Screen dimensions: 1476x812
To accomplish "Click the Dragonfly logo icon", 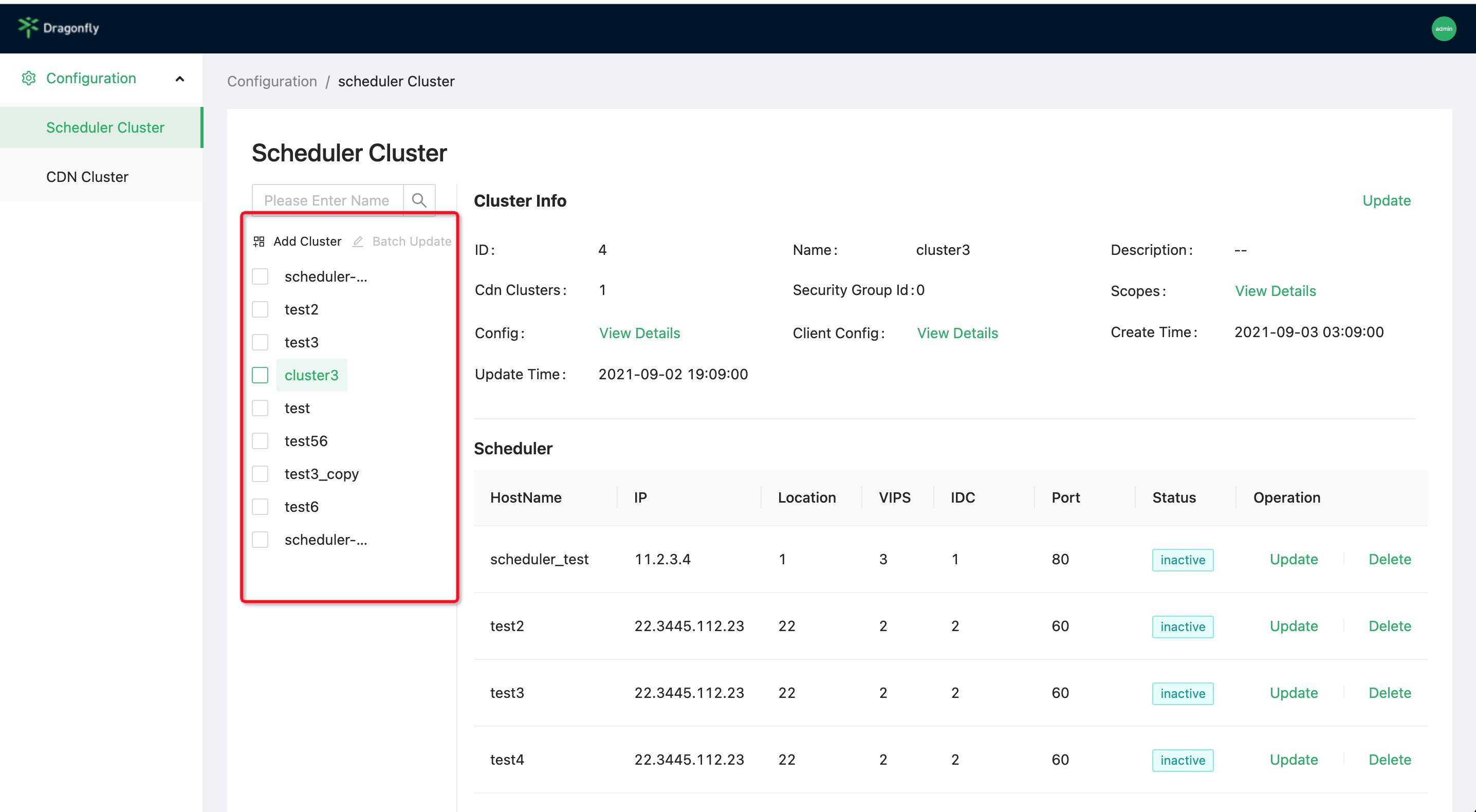I will coord(28,27).
